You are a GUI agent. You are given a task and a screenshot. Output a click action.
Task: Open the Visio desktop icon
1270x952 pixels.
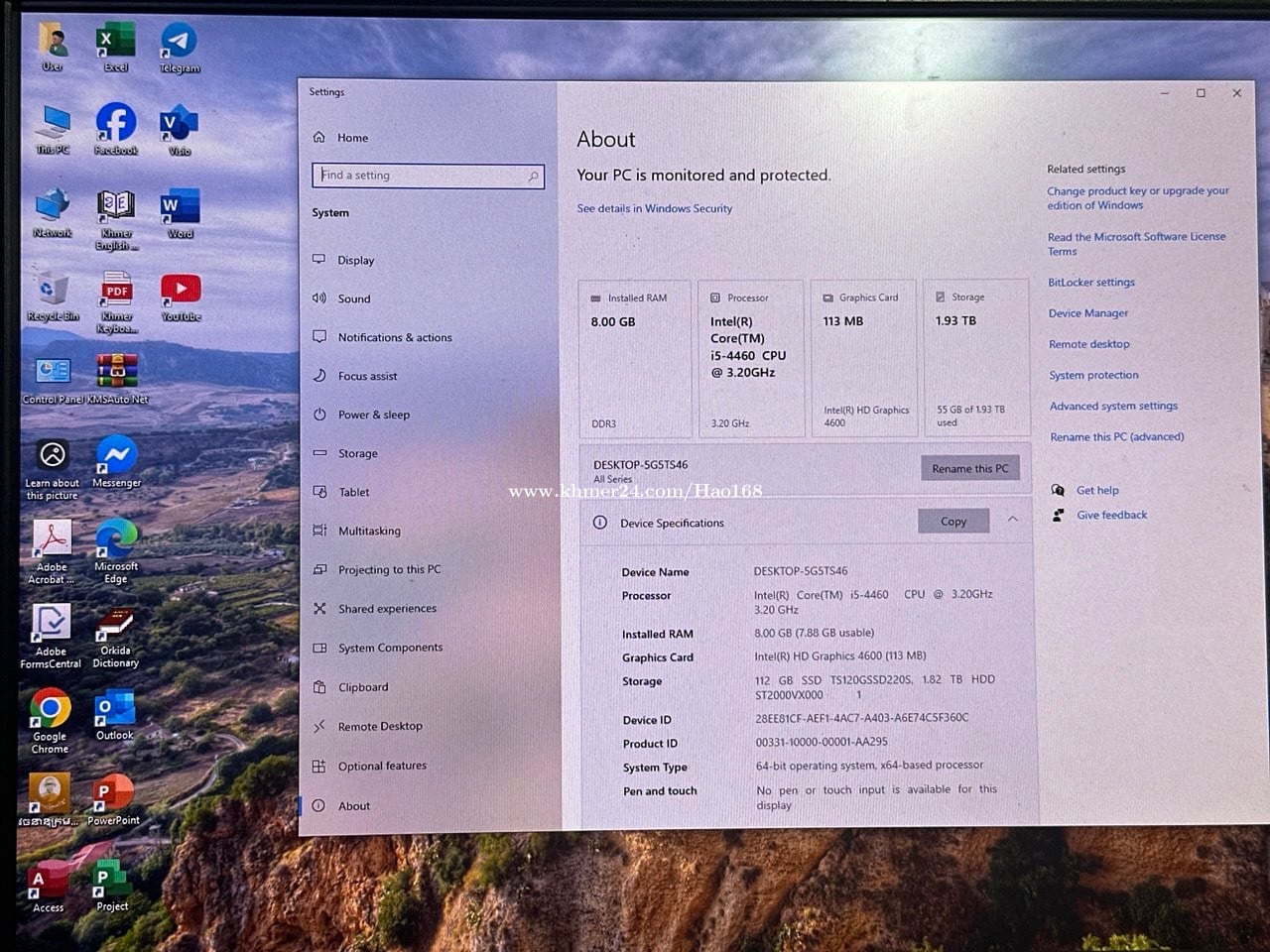tap(179, 127)
